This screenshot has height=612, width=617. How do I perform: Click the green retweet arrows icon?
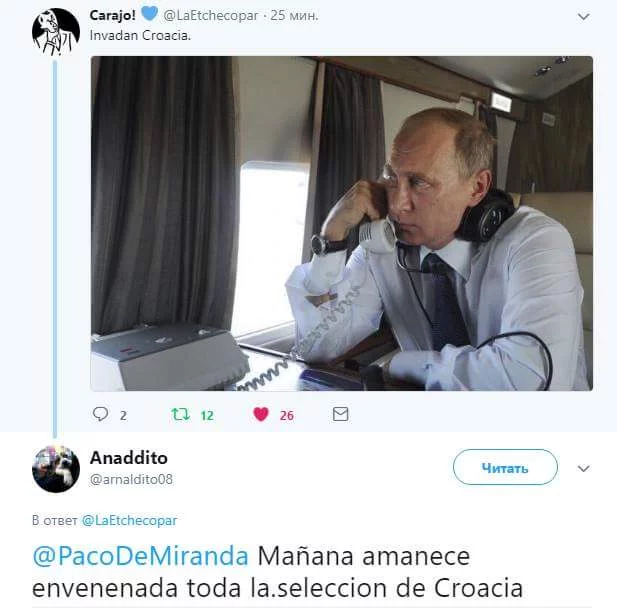click(181, 414)
